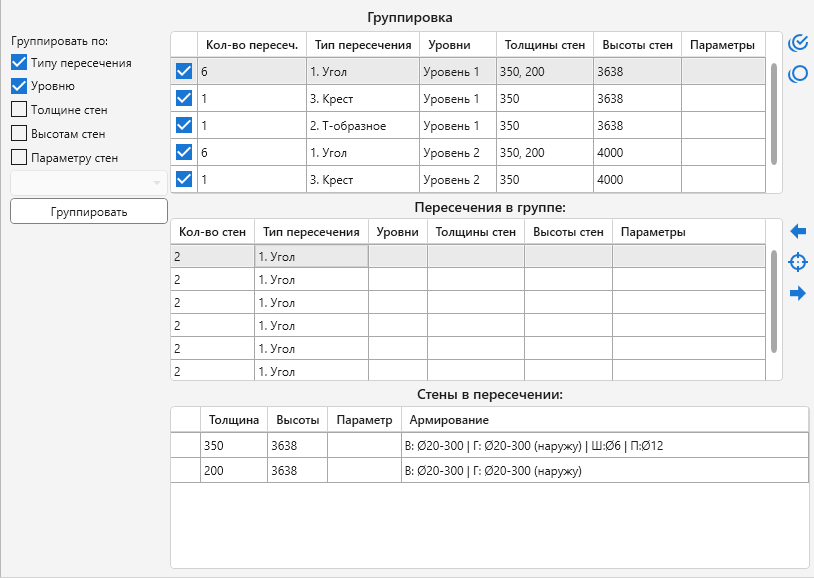Click the 'Армирование' column header
This screenshot has width=814, height=578.
(x=446, y=419)
